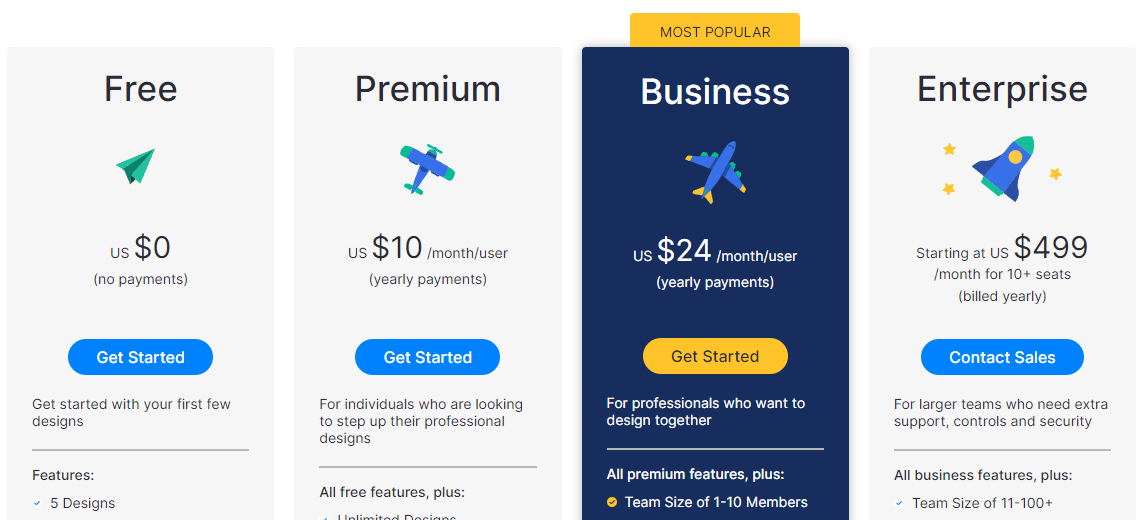Click the check icon beside 5 Designs
Image resolution: width=1145 pixels, height=520 pixels.
point(37,503)
